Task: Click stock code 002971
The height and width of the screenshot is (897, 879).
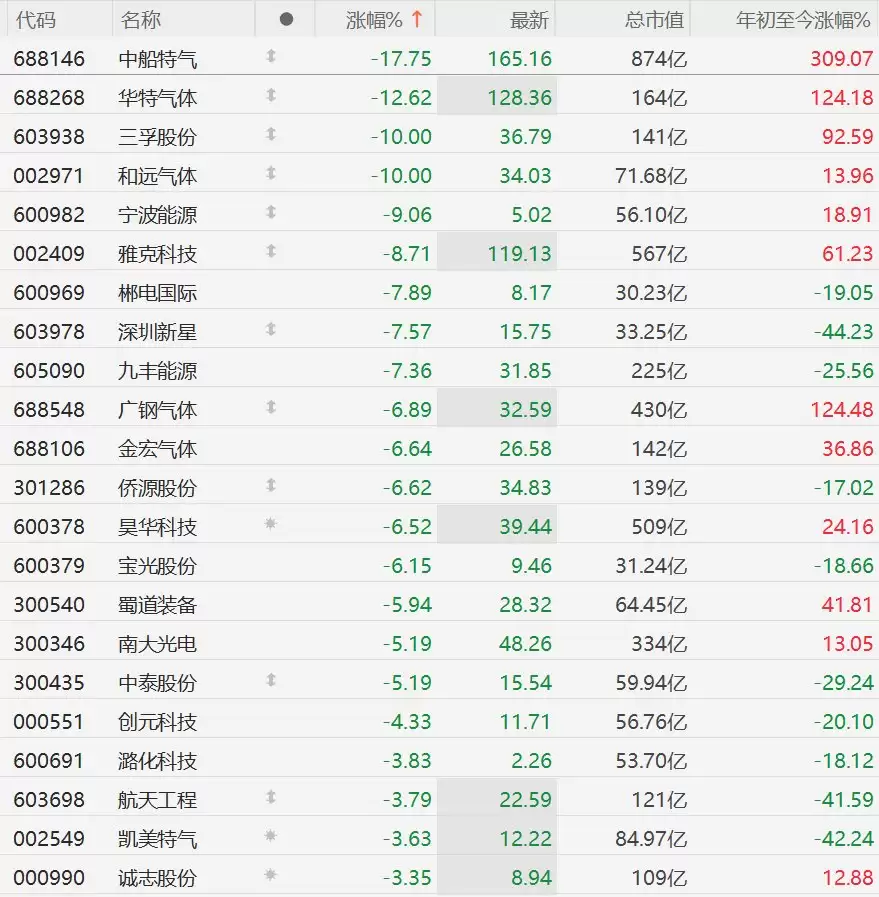Action: [x=49, y=176]
